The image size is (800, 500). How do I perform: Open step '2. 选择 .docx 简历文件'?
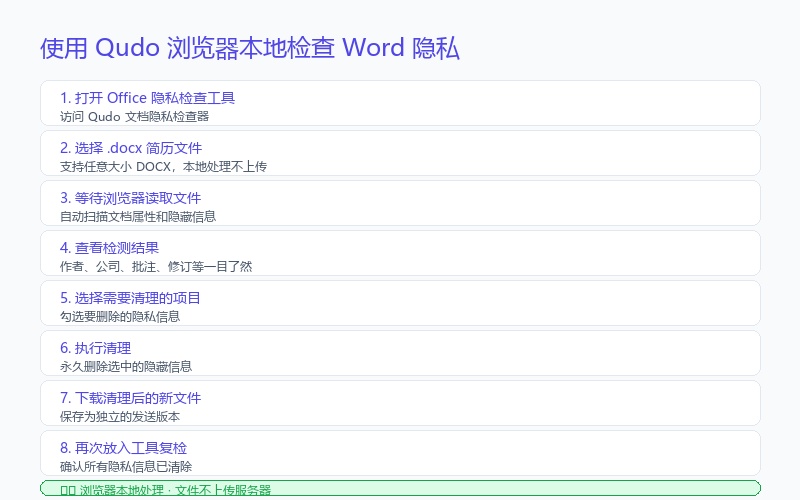pos(131,148)
